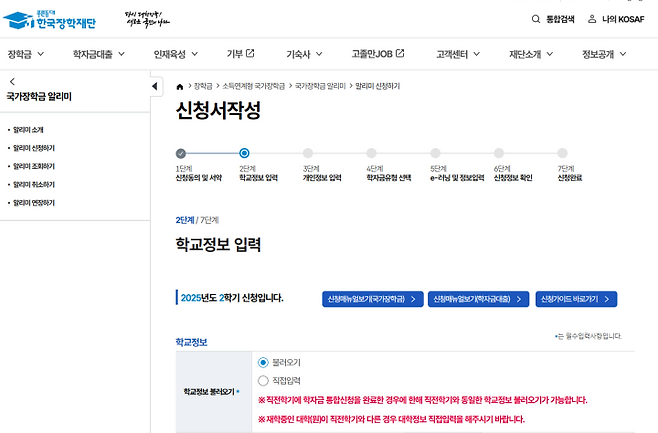Click 장학금 in the breadcrumb
The image size is (658, 433).
point(203,86)
